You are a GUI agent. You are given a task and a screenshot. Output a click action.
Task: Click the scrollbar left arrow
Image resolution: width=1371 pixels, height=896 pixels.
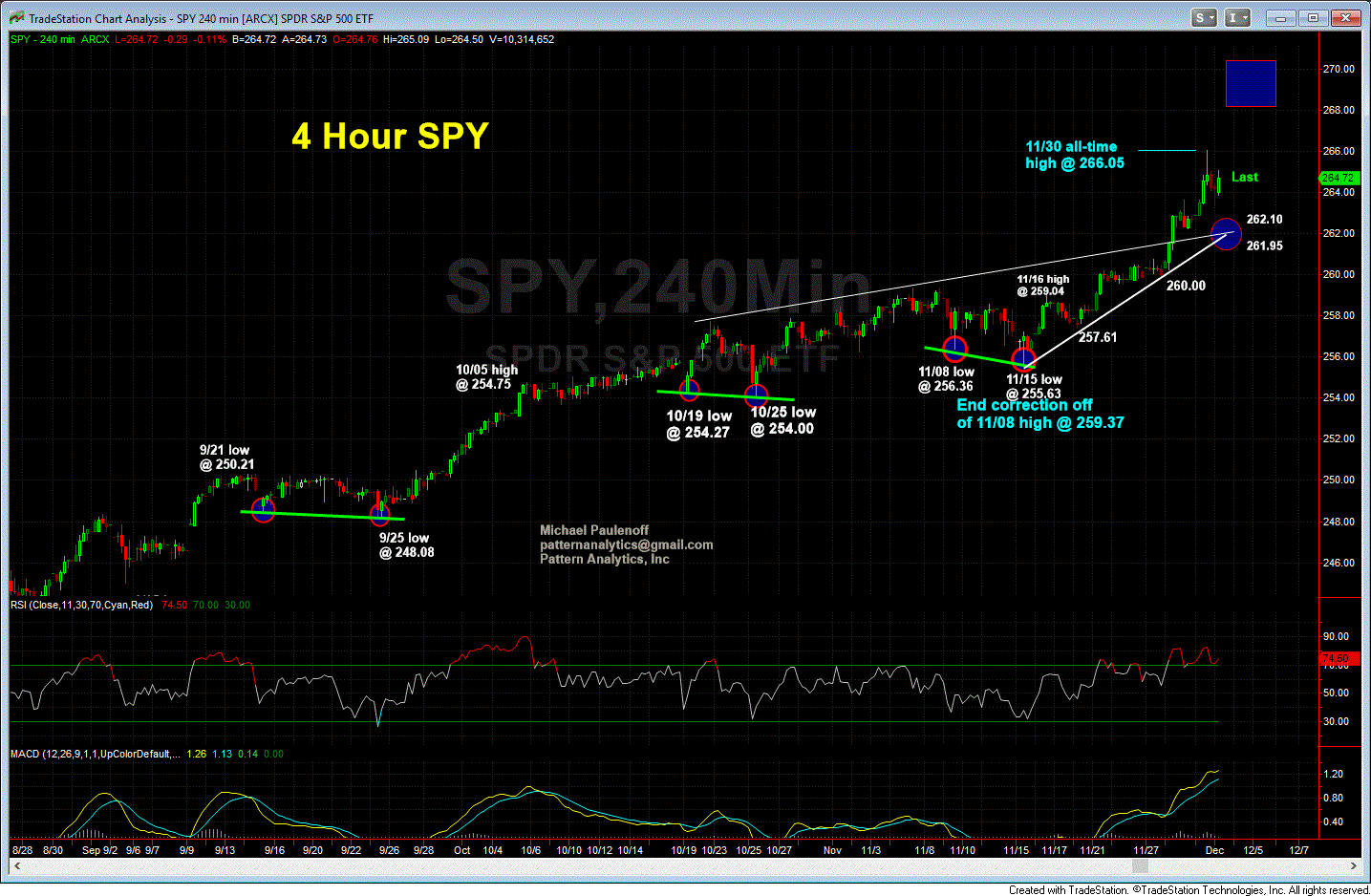(x=15, y=866)
